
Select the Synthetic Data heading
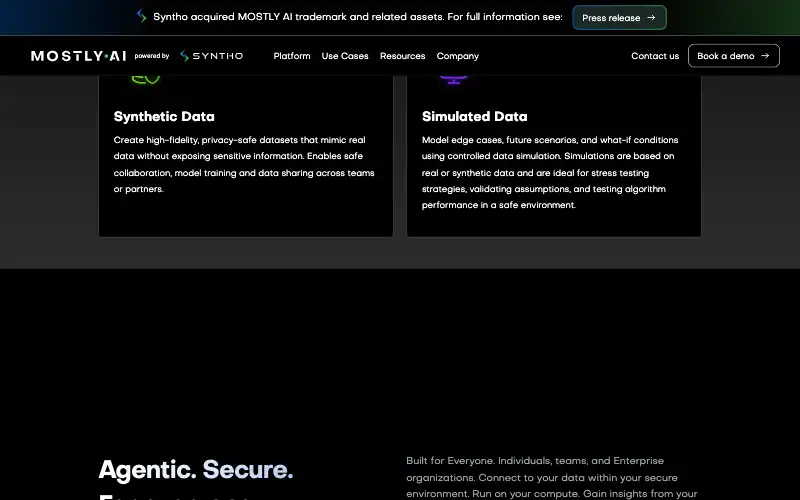(164, 117)
